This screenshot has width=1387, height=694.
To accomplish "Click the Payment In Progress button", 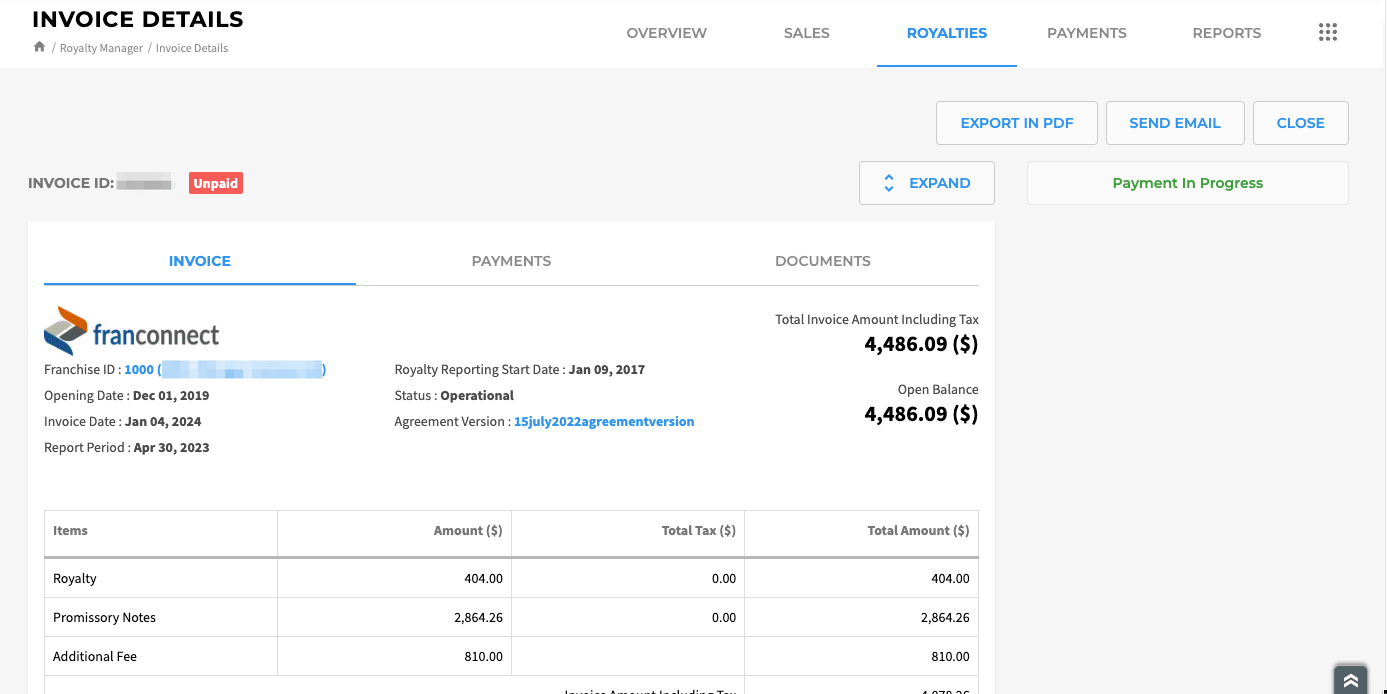I will click(x=1188, y=183).
